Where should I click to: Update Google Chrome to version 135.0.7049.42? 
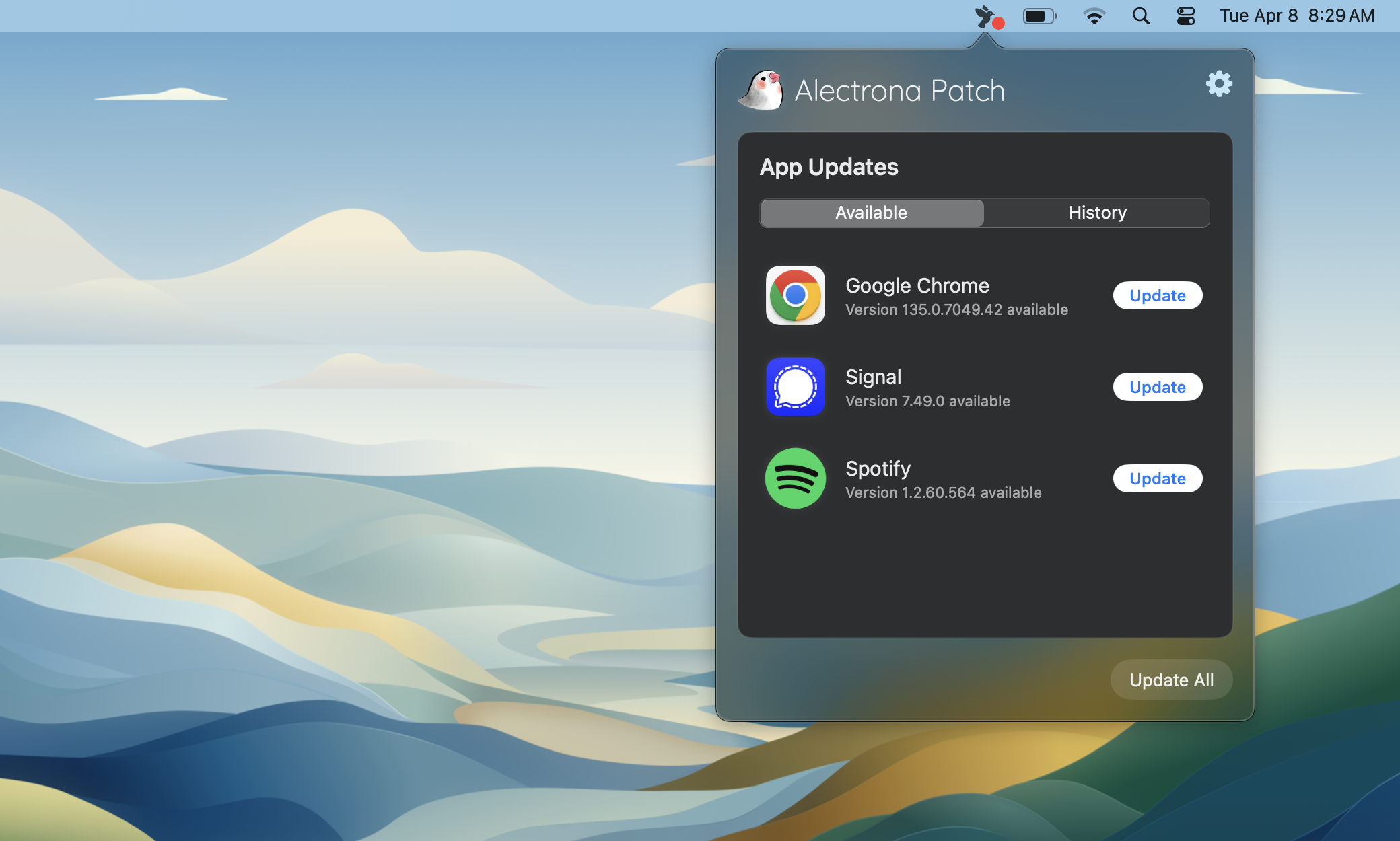point(1157,295)
